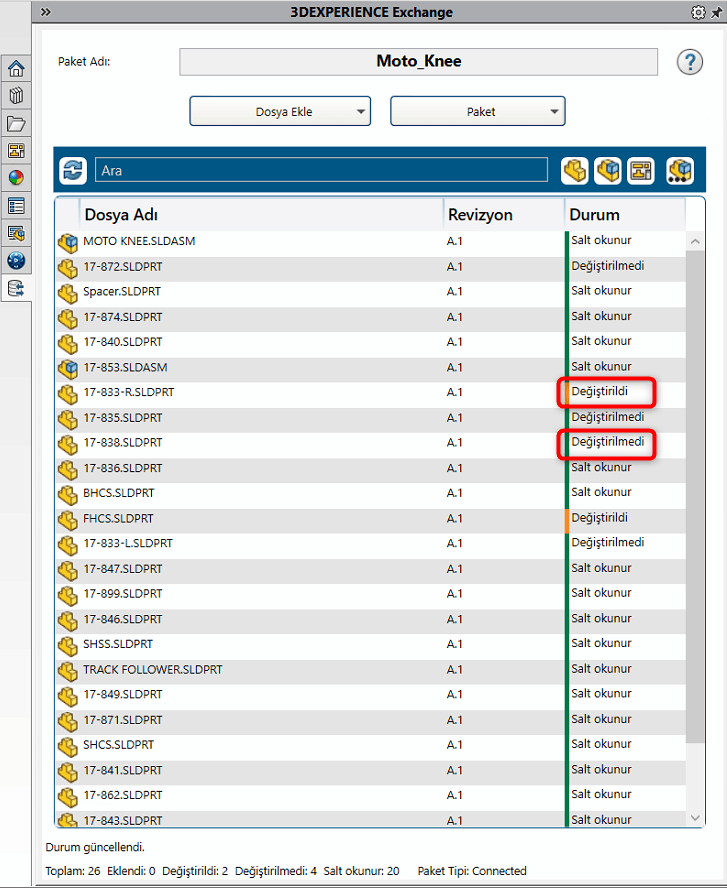727x889 pixels.
Task: Click the part icon for FHCS.SLDPRT
Action: pyautogui.click(x=68, y=519)
